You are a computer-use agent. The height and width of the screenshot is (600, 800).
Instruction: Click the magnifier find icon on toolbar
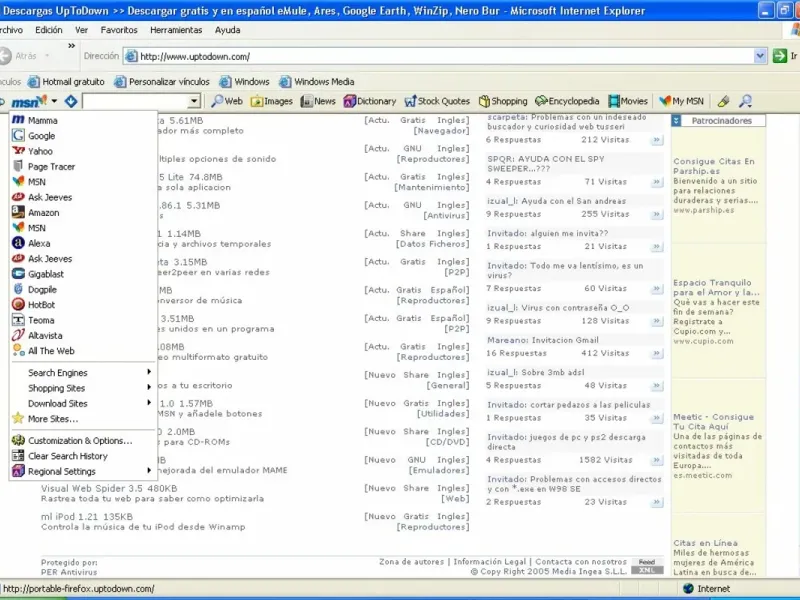(x=745, y=101)
